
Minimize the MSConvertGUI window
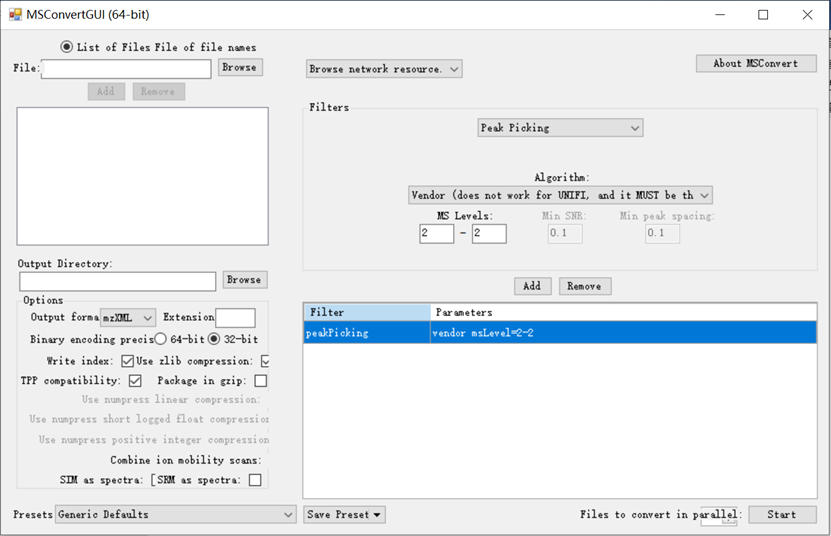(x=720, y=15)
